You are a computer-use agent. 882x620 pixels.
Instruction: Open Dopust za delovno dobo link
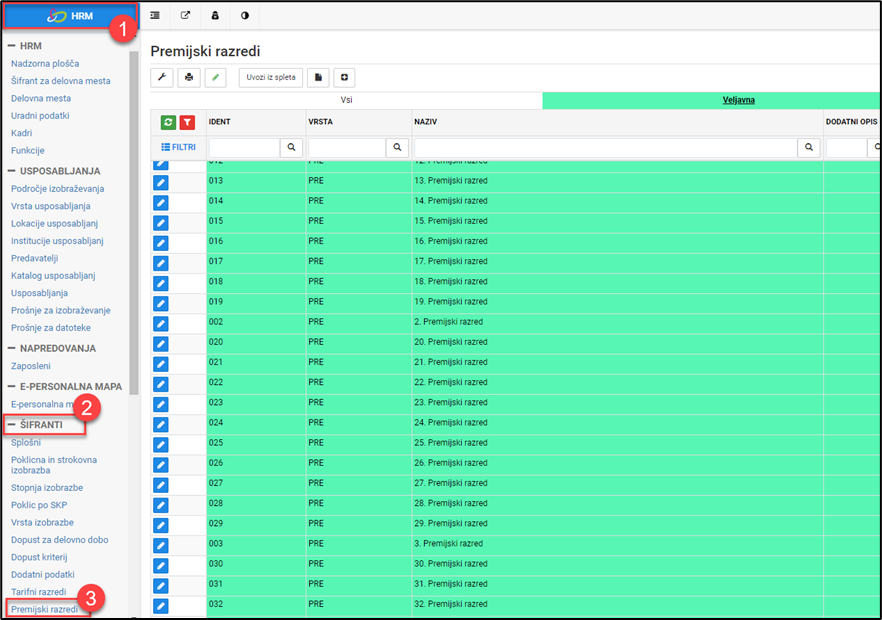tap(60, 540)
